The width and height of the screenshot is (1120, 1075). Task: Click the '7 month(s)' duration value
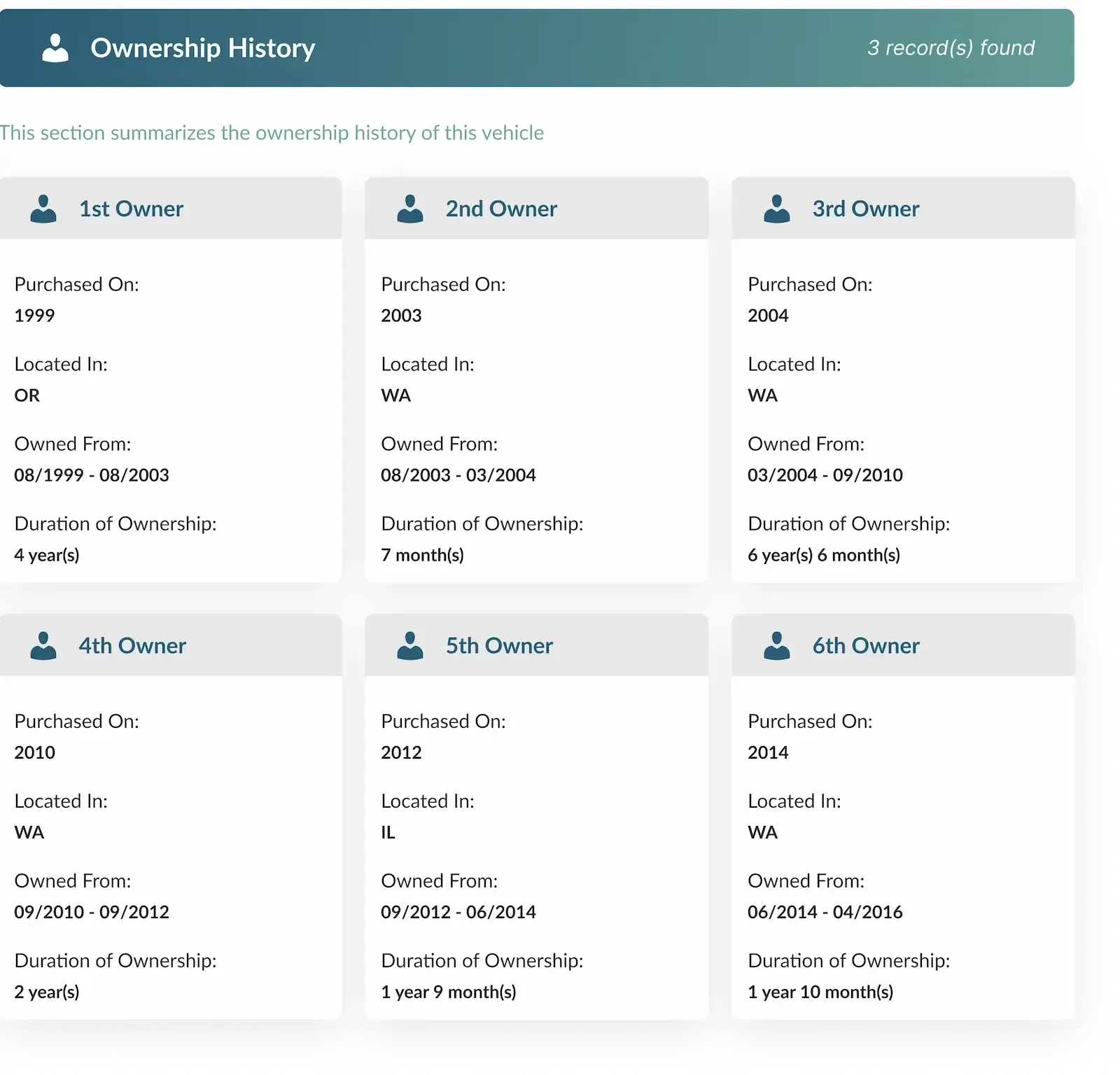(422, 555)
